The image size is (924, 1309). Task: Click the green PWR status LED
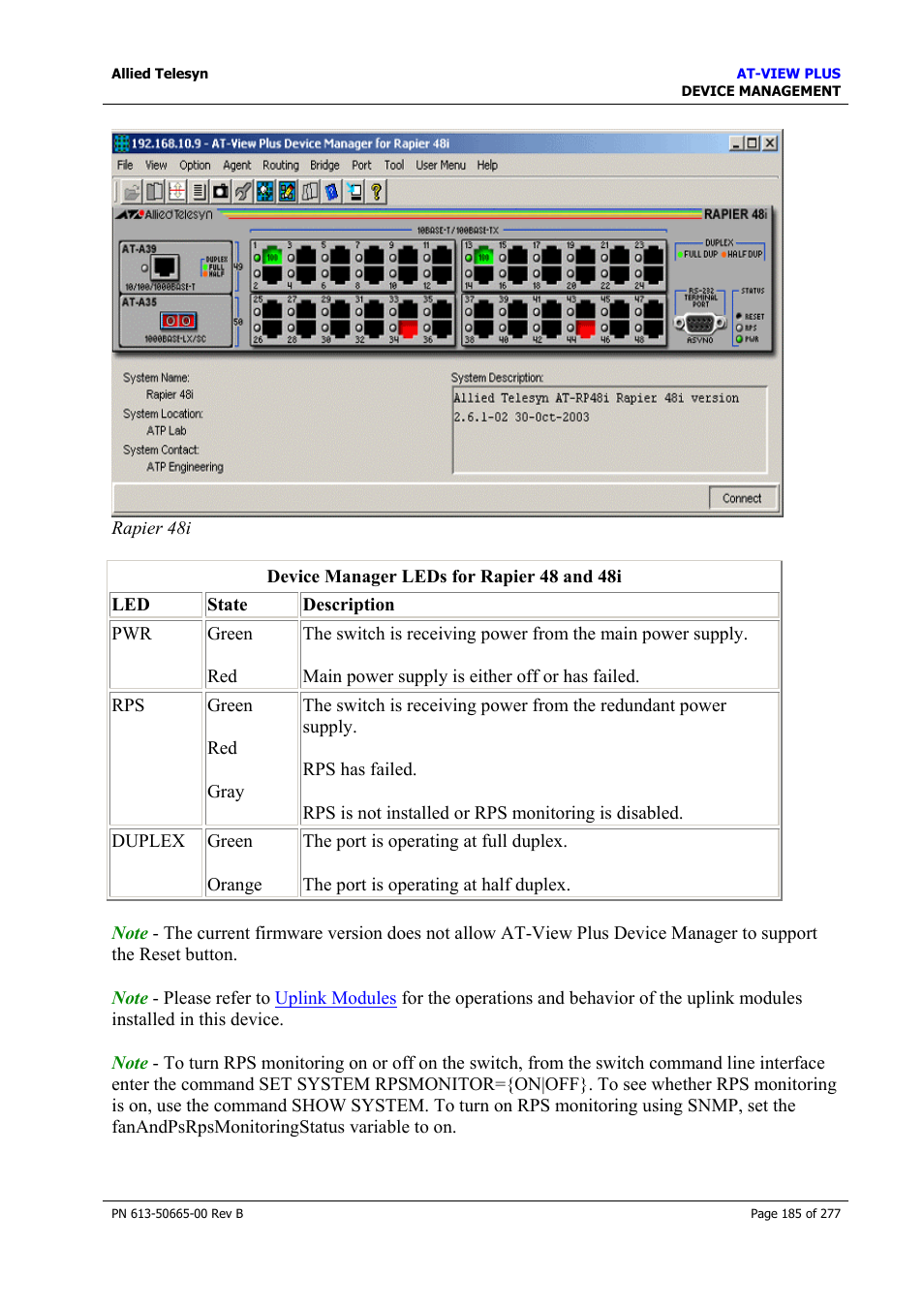[x=740, y=339]
